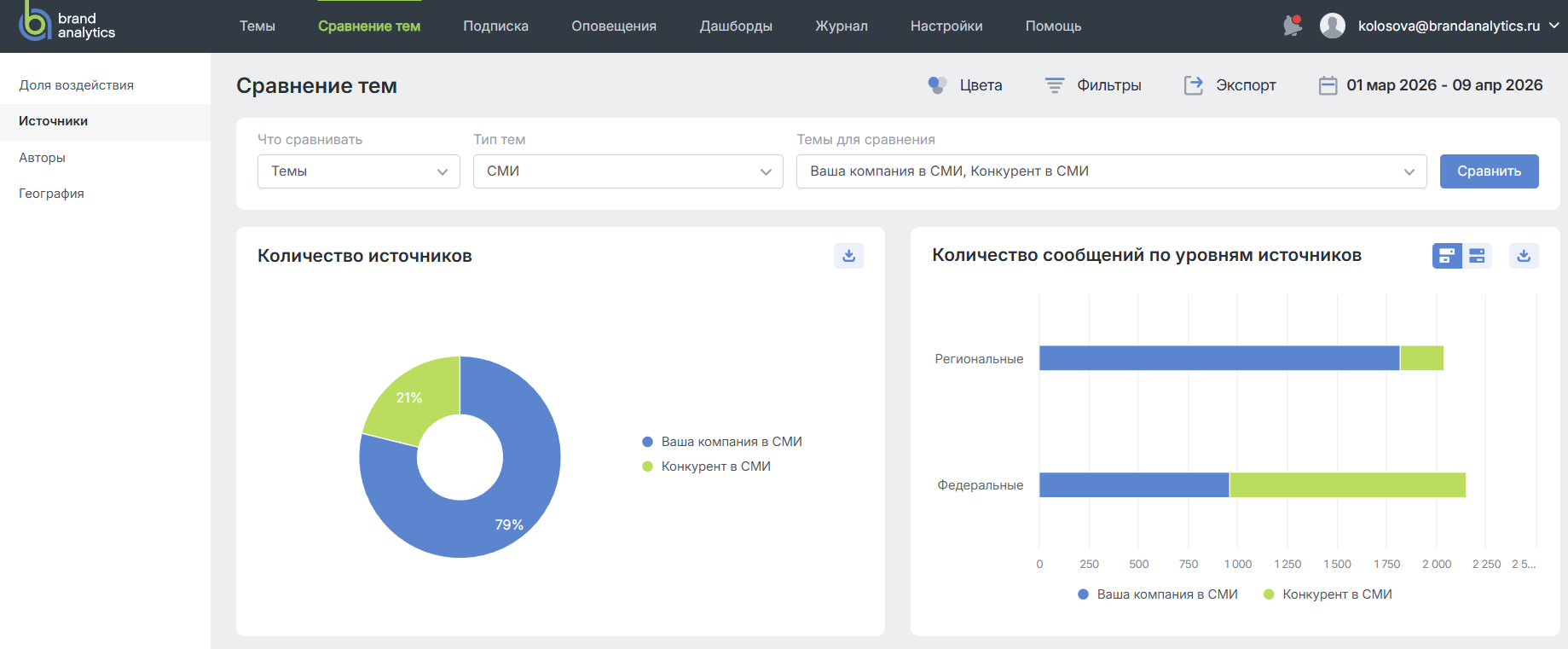Image resolution: width=1568 pixels, height=649 pixels.
Task: Click the Экспорт label
Action: pos(1246,85)
